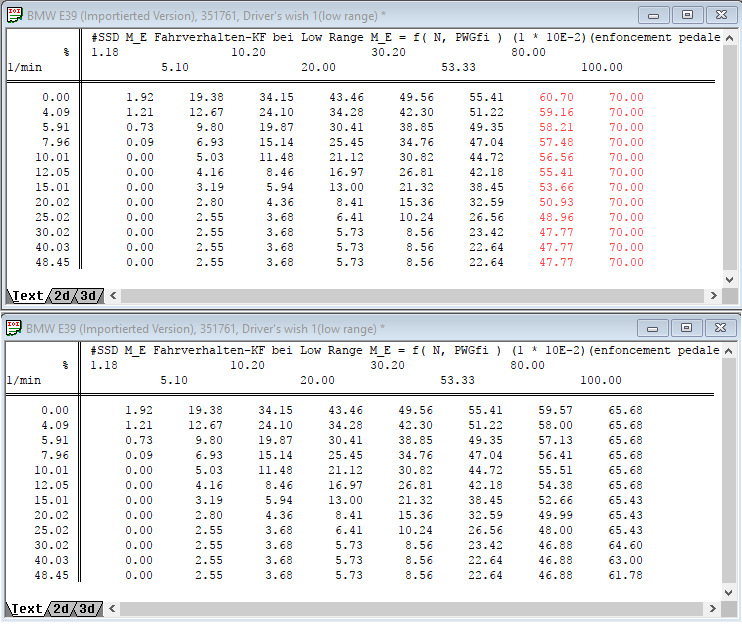
Task: Switch lower window to the 3d tab
Action: point(88,608)
